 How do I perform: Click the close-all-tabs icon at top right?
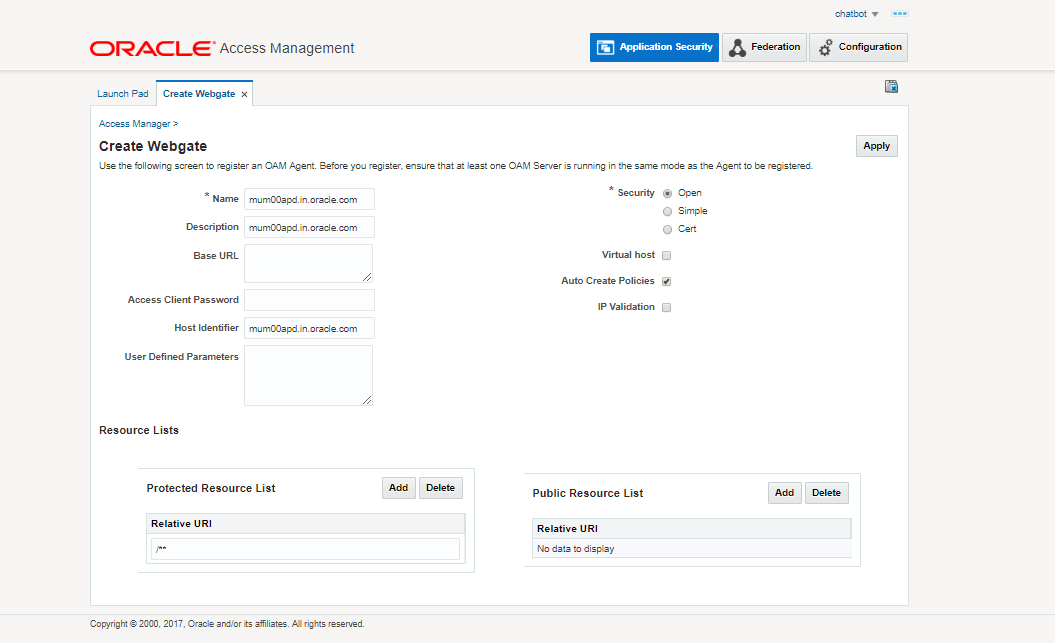(x=892, y=86)
